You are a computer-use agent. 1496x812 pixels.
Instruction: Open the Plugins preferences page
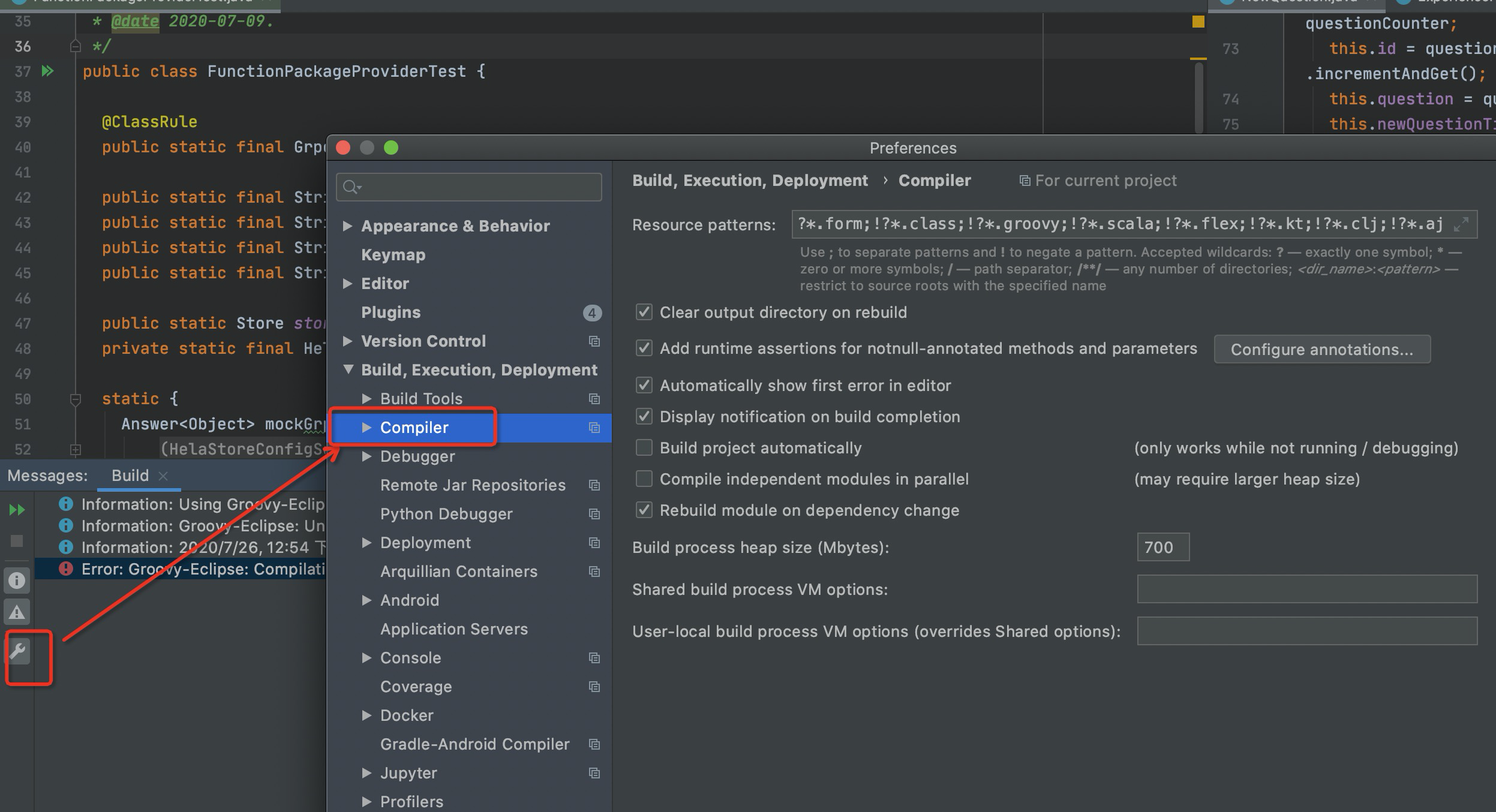390,312
